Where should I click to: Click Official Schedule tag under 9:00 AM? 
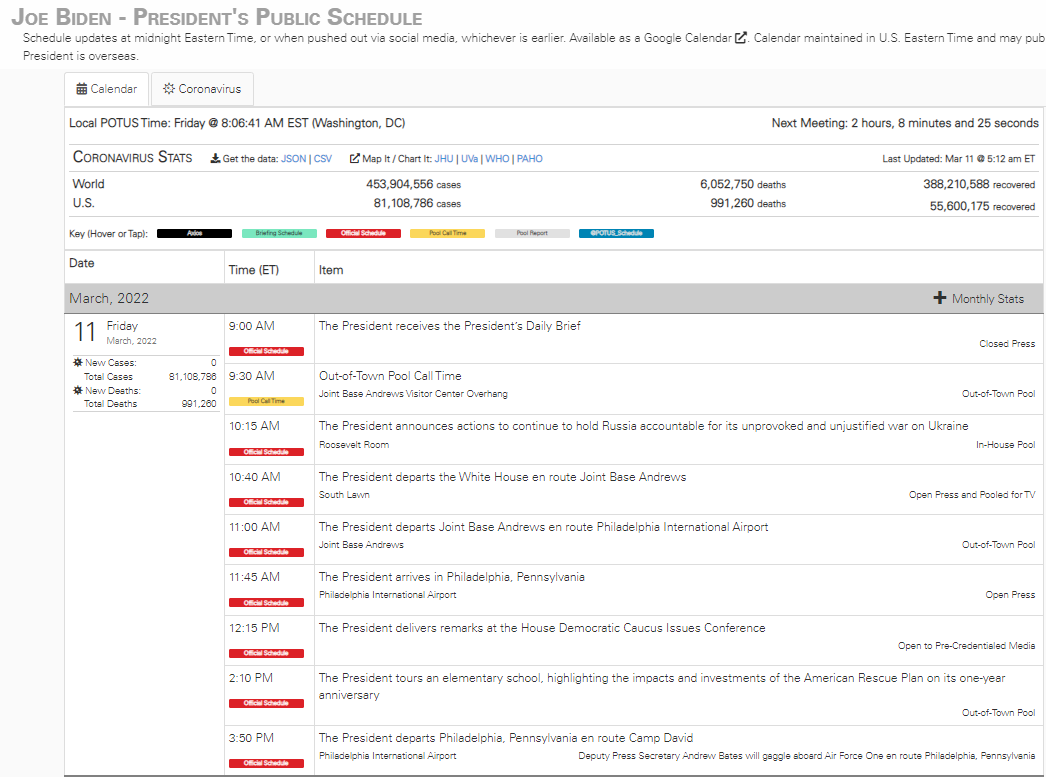(x=266, y=351)
